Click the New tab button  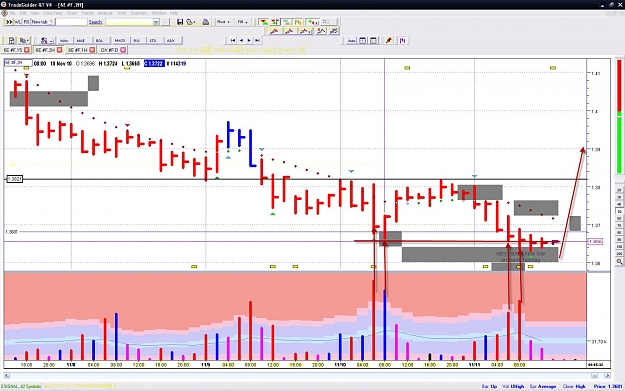click(42, 22)
